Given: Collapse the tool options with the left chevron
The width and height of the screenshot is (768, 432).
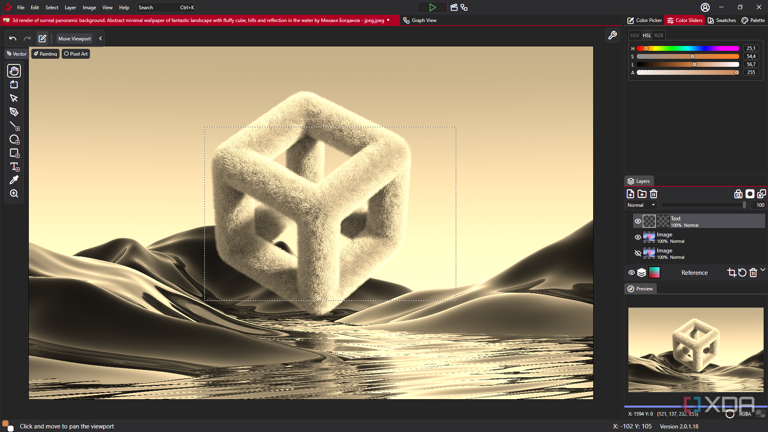Looking at the screenshot, I should point(100,38).
